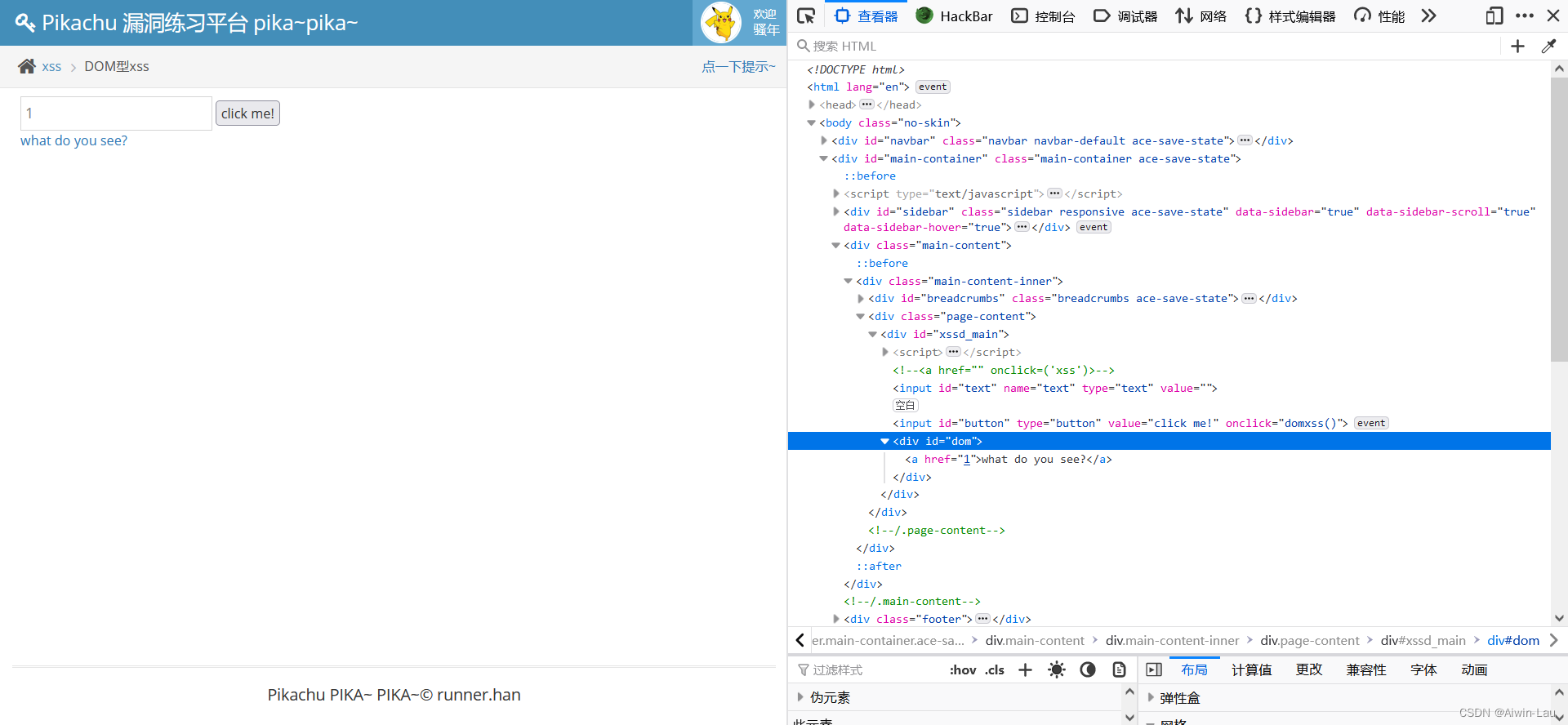Expand the div id breadcrumbs node
The height and width of the screenshot is (725, 1568).
[860, 298]
